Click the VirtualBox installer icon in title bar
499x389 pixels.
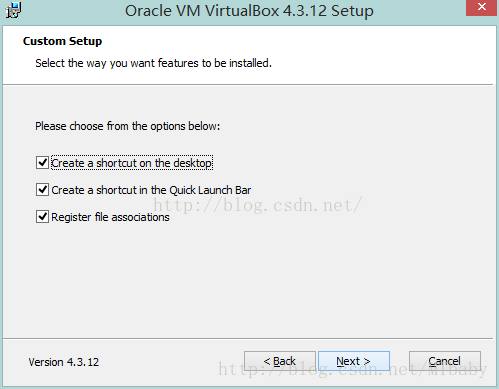(14, 10)
